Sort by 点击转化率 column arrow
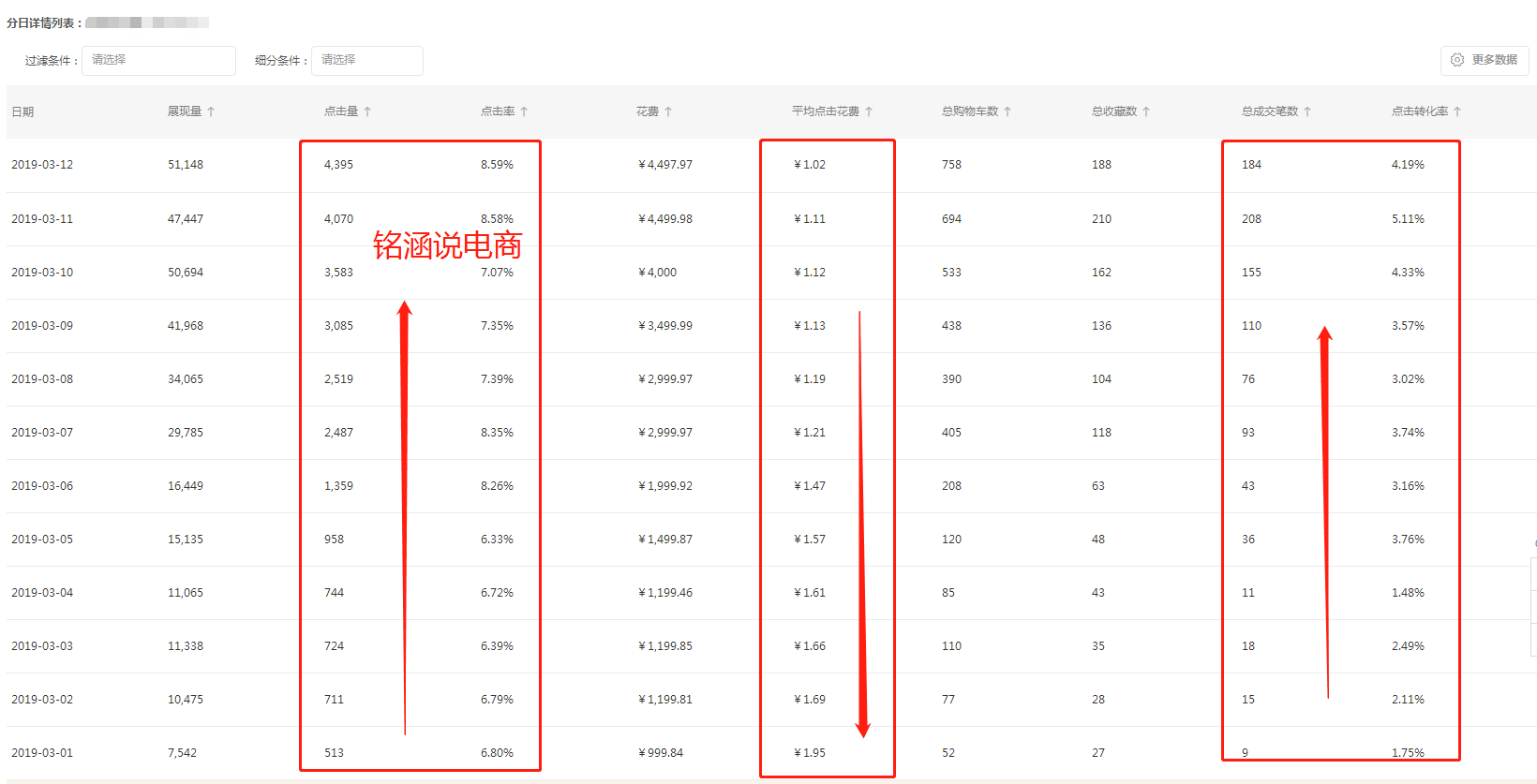Screen dimensions: 1537x784 point(1457,111)
